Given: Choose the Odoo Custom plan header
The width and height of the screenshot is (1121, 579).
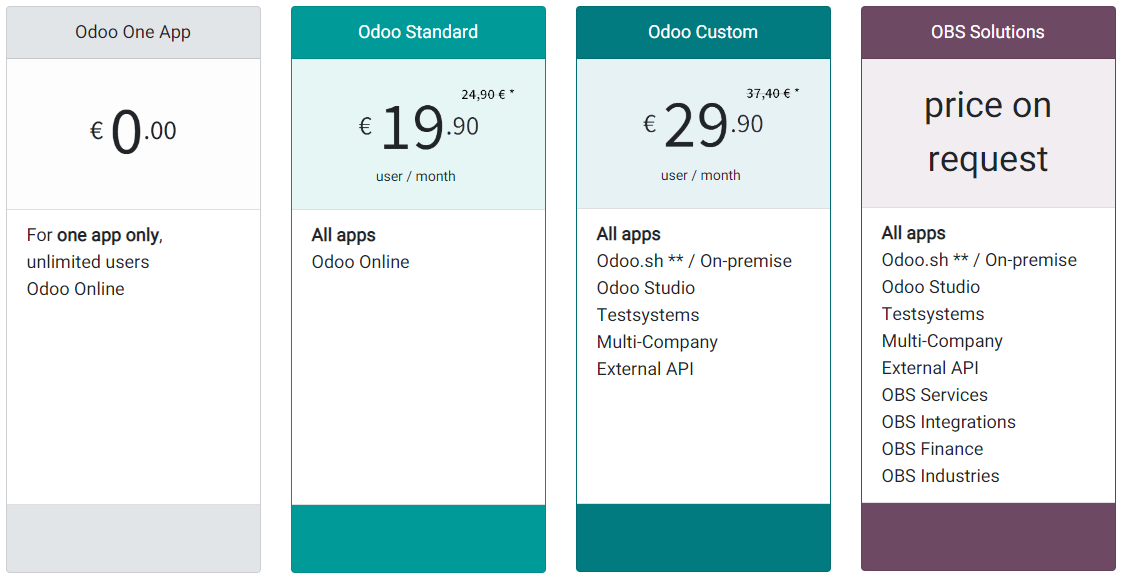Looking at the screenshot, I should 703,32.
